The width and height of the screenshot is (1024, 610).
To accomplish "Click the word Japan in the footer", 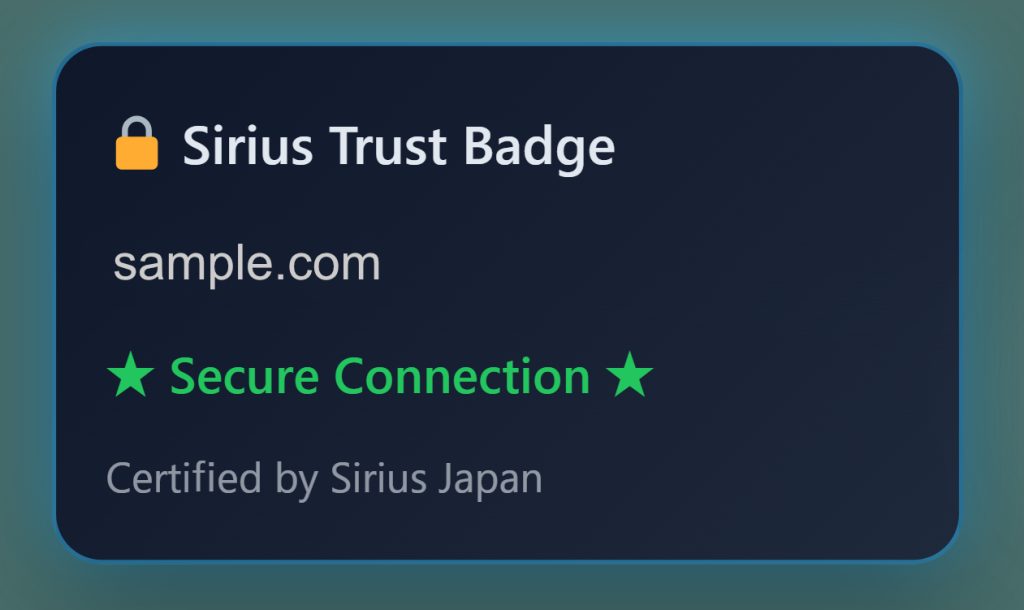I will pos(490,481).
